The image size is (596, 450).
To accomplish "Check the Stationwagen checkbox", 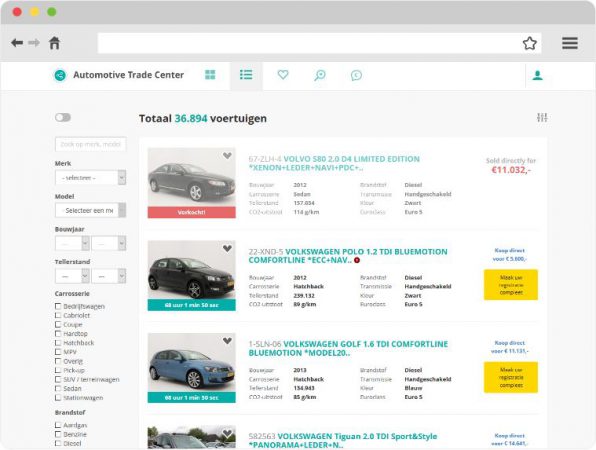I will (x=58, y=397).
